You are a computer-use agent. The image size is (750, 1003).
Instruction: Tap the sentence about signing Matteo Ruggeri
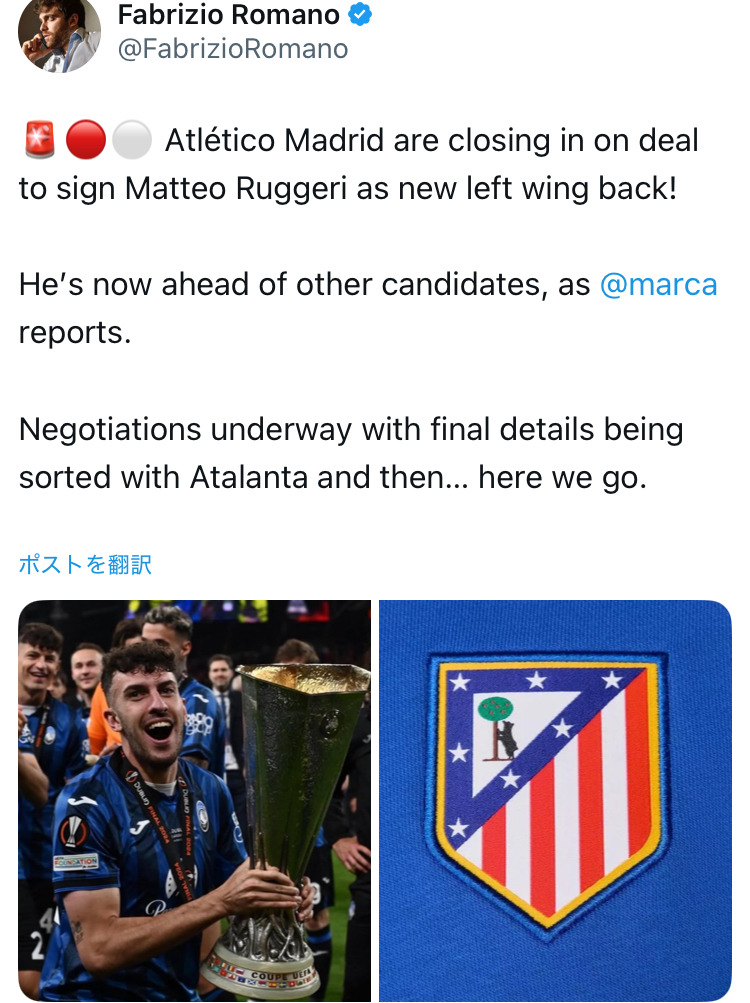tap(358, 164)
